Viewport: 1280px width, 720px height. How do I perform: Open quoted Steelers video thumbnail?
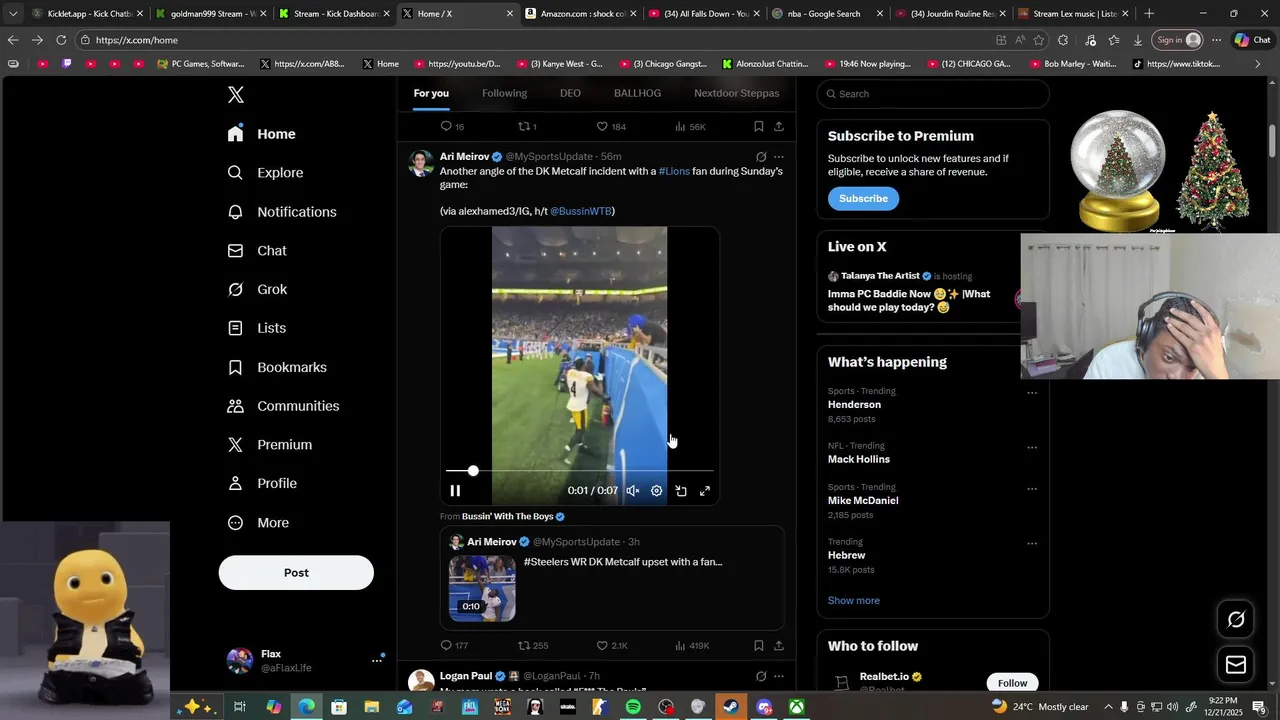(482, 589)
